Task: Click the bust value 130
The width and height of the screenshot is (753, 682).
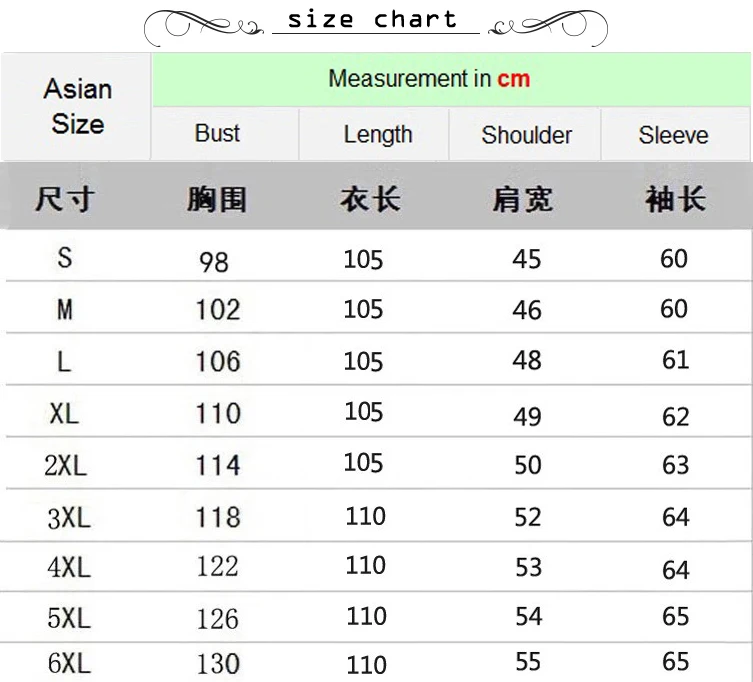Action: point(218,663)
